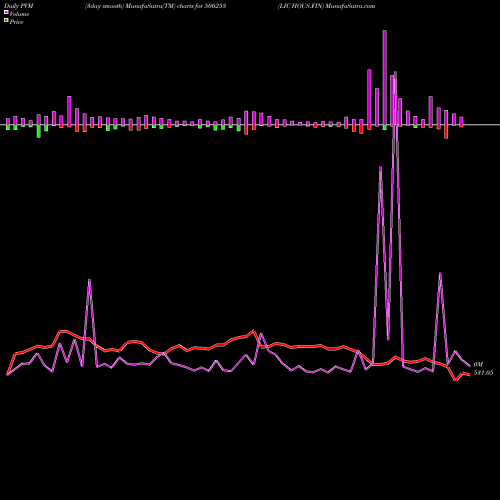Click the 581.05 price value label
The image size is (500, 500).
(x=483, y=373)
